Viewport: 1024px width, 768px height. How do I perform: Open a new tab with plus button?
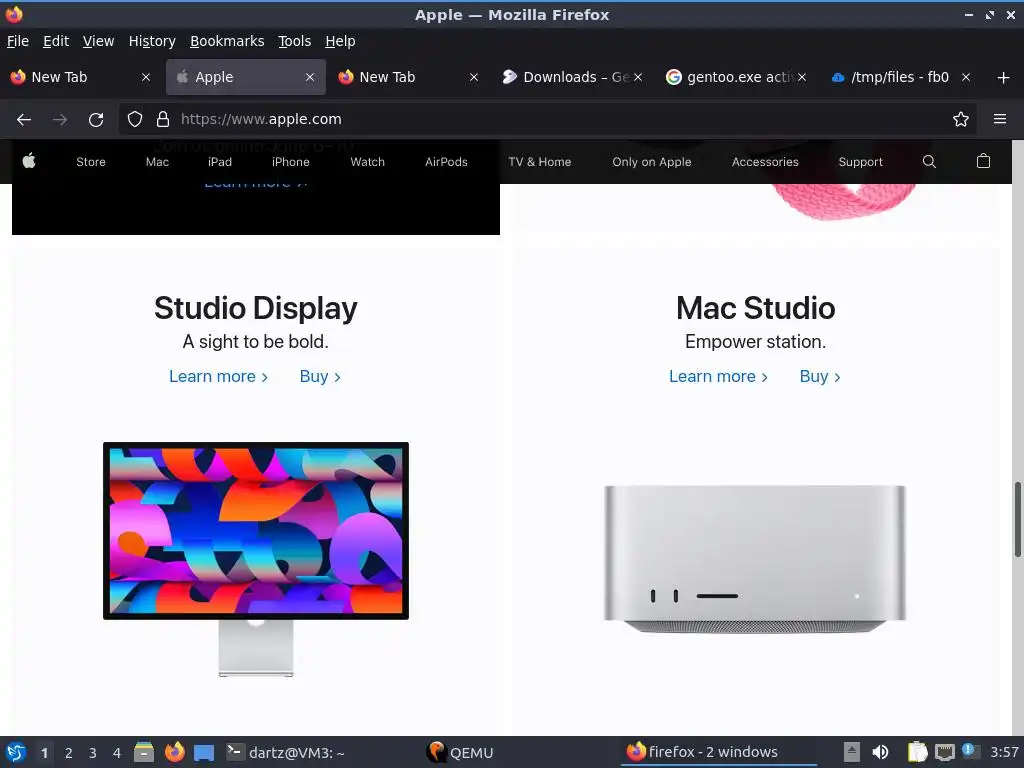1004,78
